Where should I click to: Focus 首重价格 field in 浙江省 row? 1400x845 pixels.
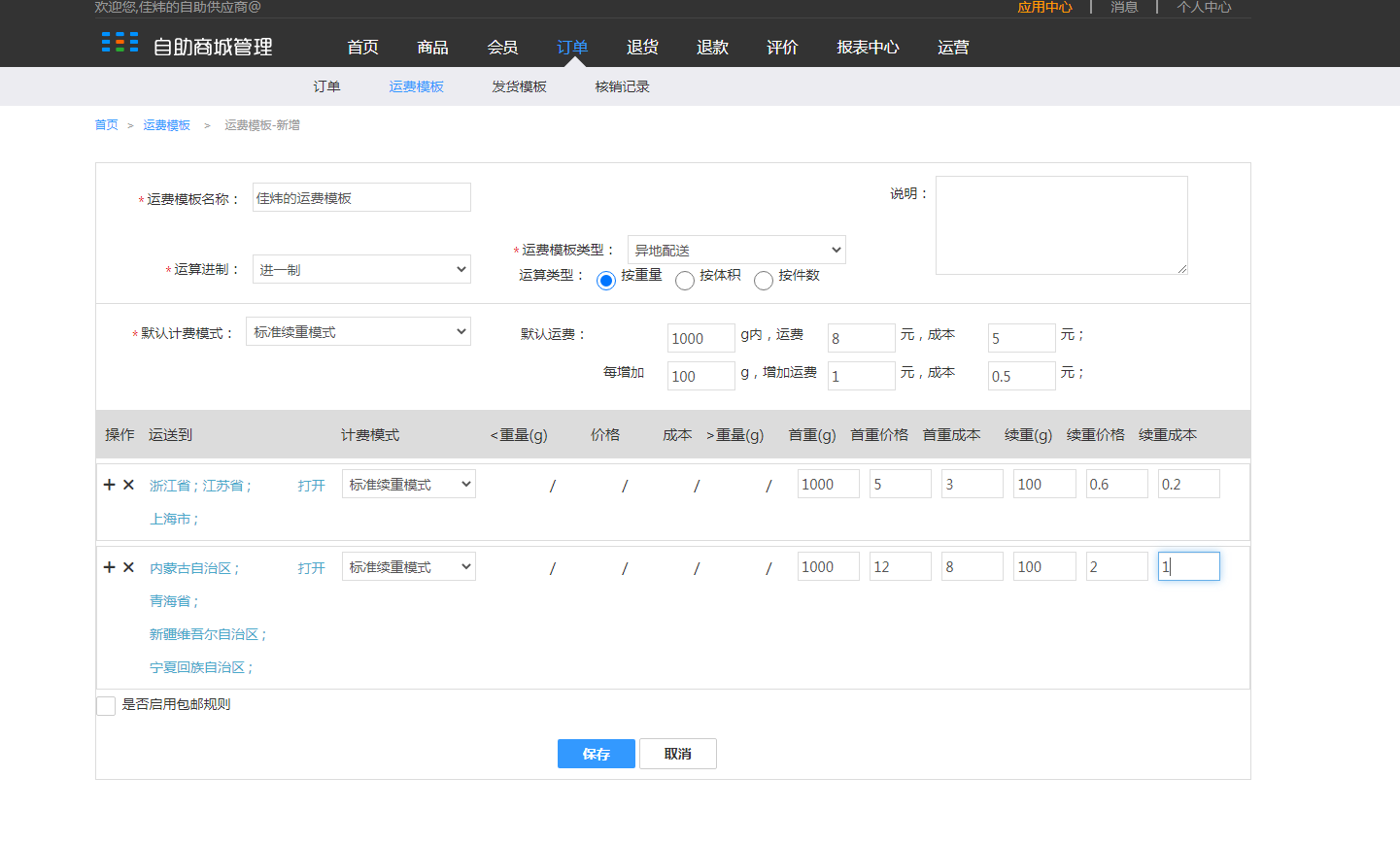pos(901,484)
